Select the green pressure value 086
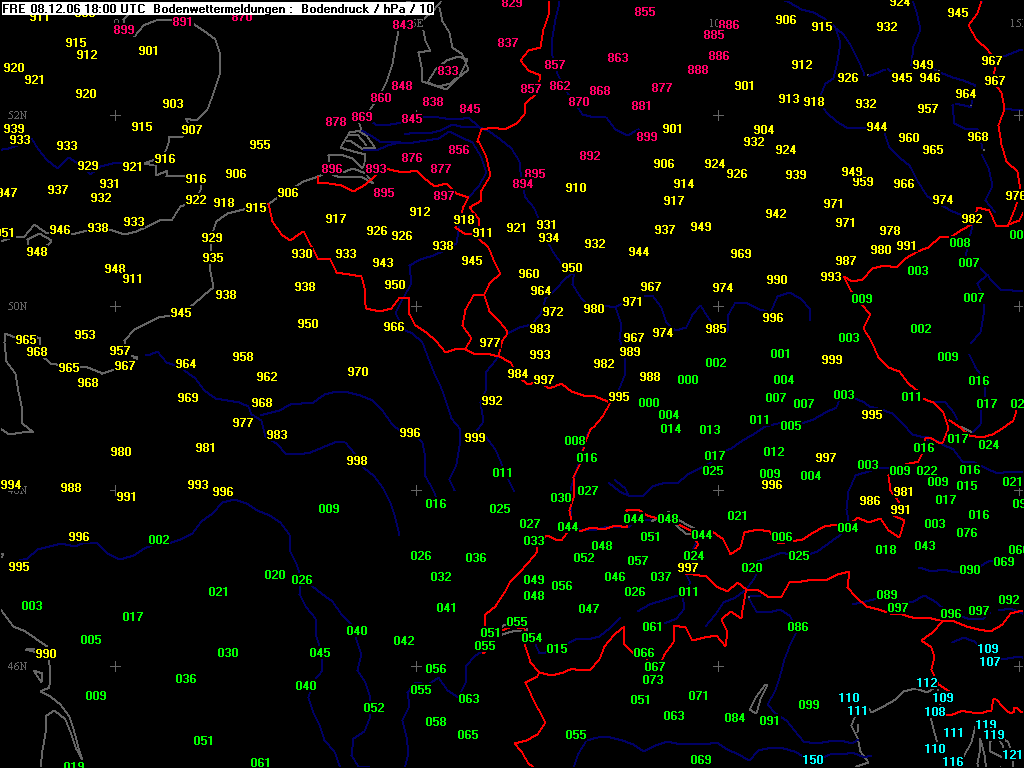The height and width of the screenshot is (768, 1024). (x=797, y=627)
